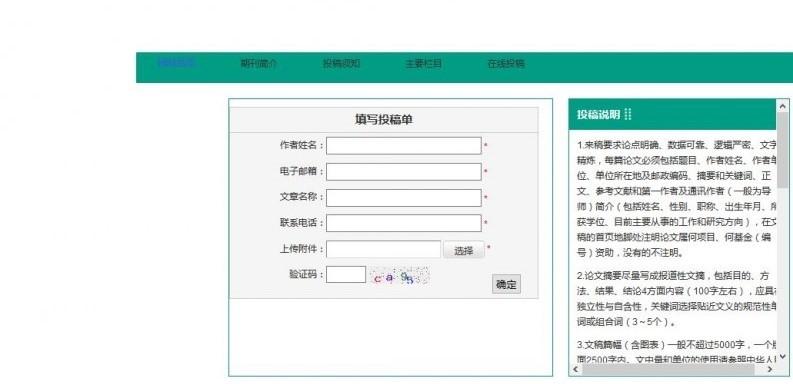Focus the 作者姓名 input field
The image size is (793, 384).
click(x=404, y=146)
